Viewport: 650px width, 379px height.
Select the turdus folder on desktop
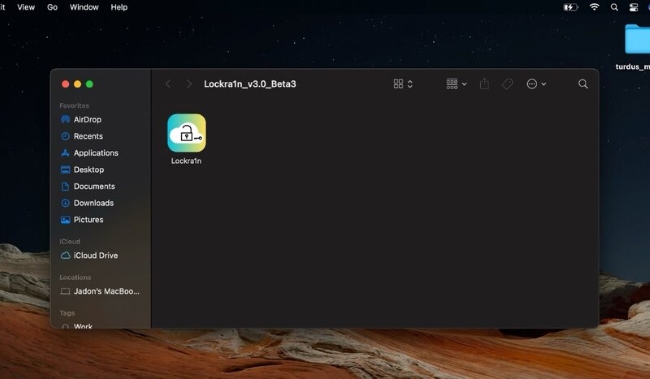point(637,39)
